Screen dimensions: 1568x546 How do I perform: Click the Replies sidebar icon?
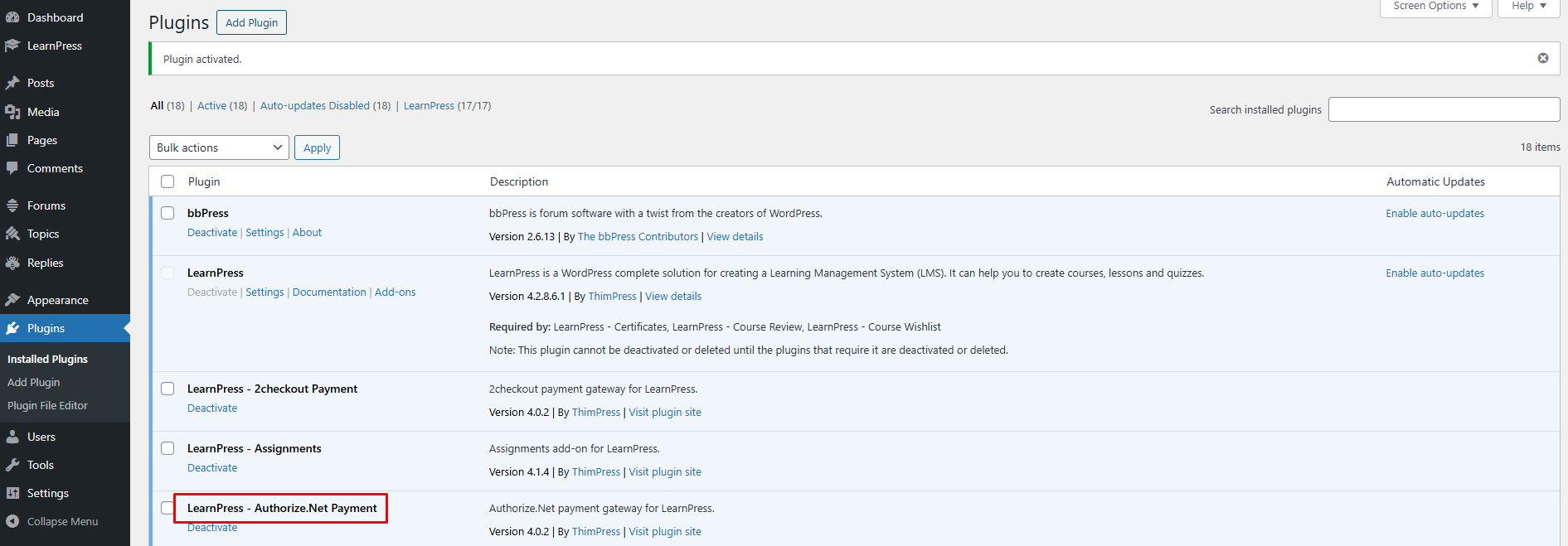(12, 263)
